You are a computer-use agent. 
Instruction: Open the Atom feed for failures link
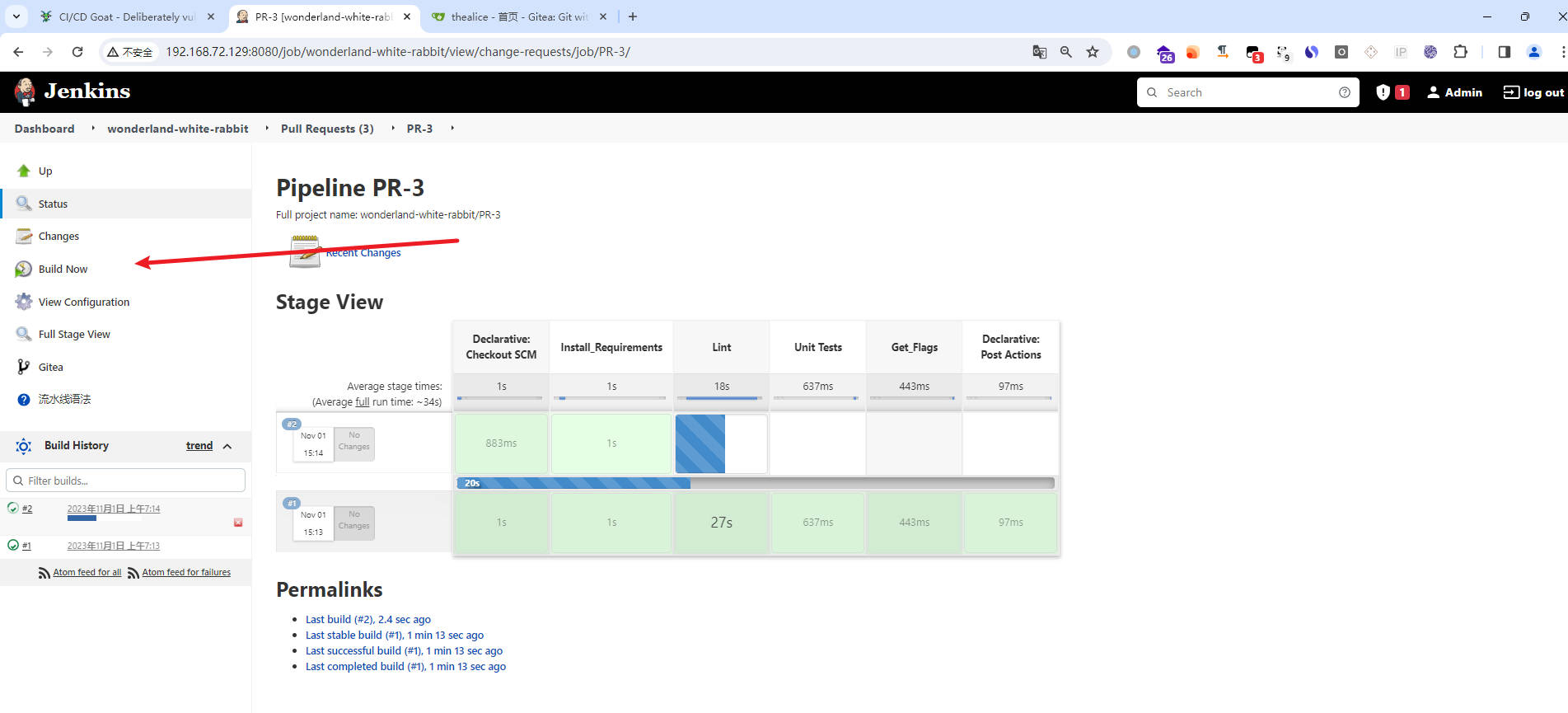(186, 572)
